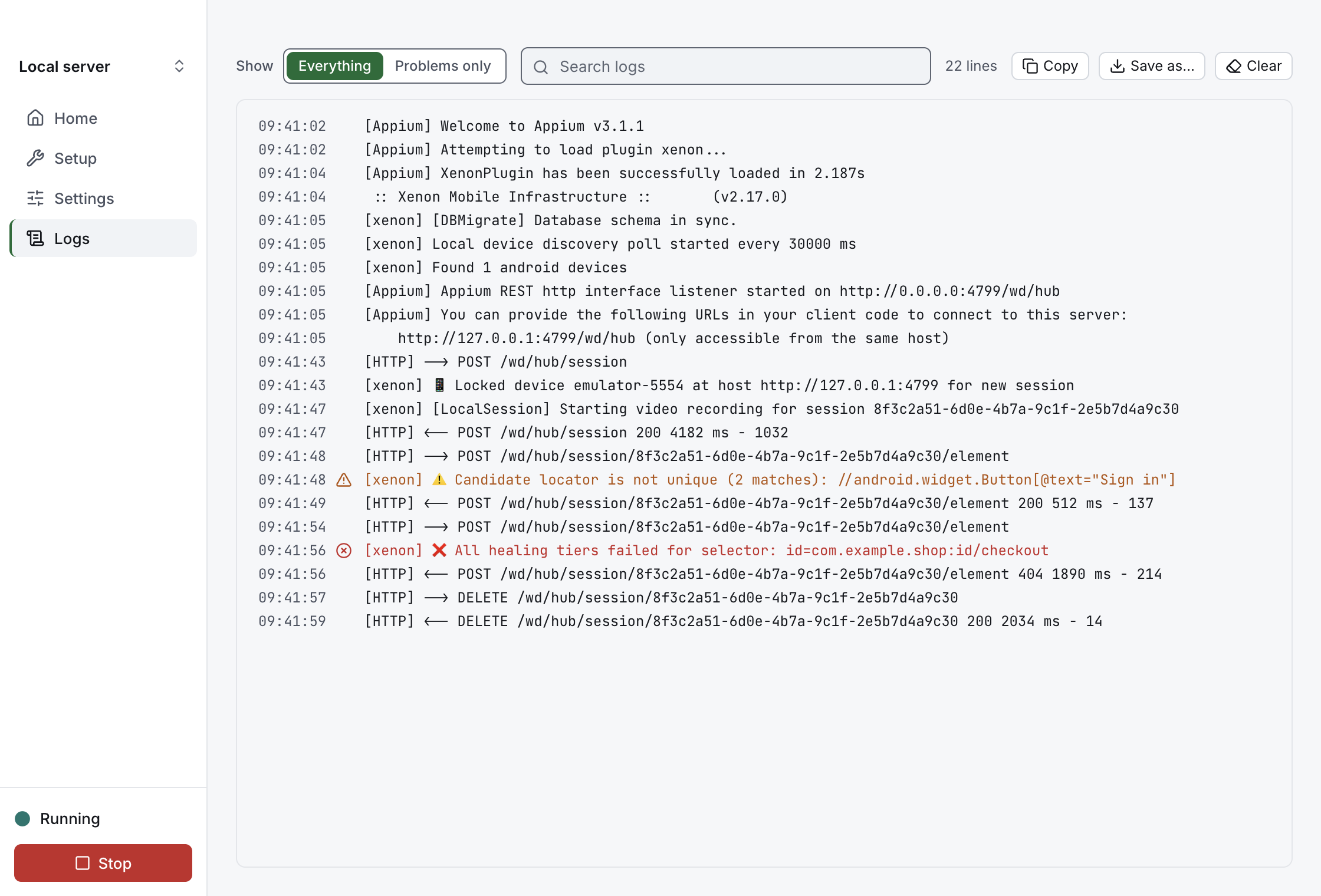
Task: Select 'Starting video recording for session' line
Action: [x=764, y=409]
